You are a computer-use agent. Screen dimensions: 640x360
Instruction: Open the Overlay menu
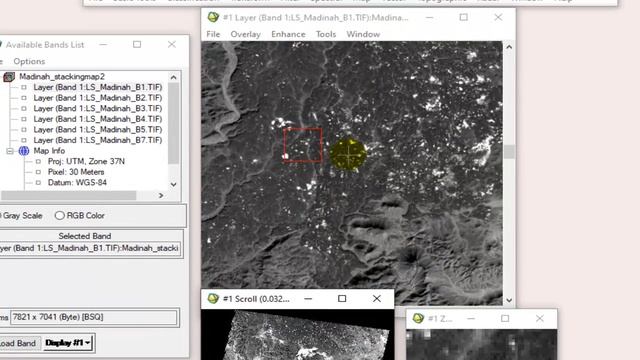tap(245, 34)
